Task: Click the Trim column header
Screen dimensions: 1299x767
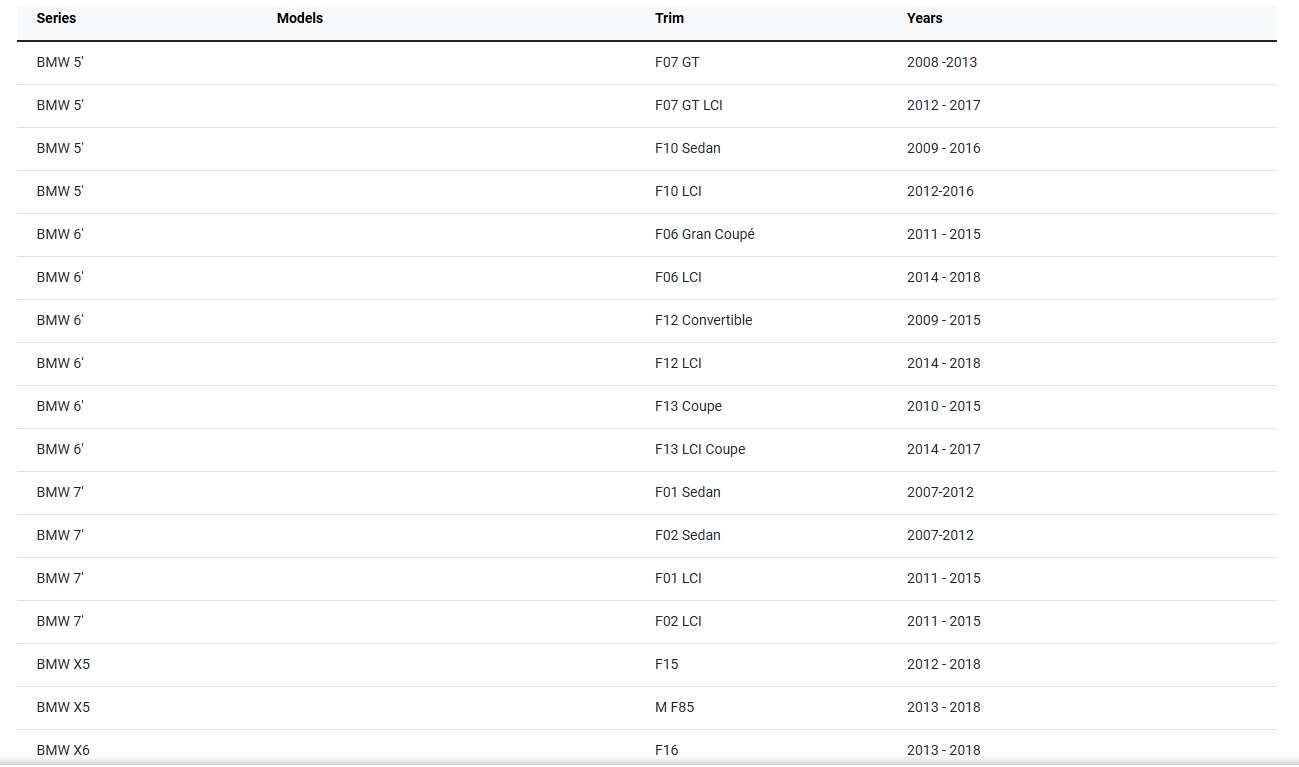Action: [669, 18]
